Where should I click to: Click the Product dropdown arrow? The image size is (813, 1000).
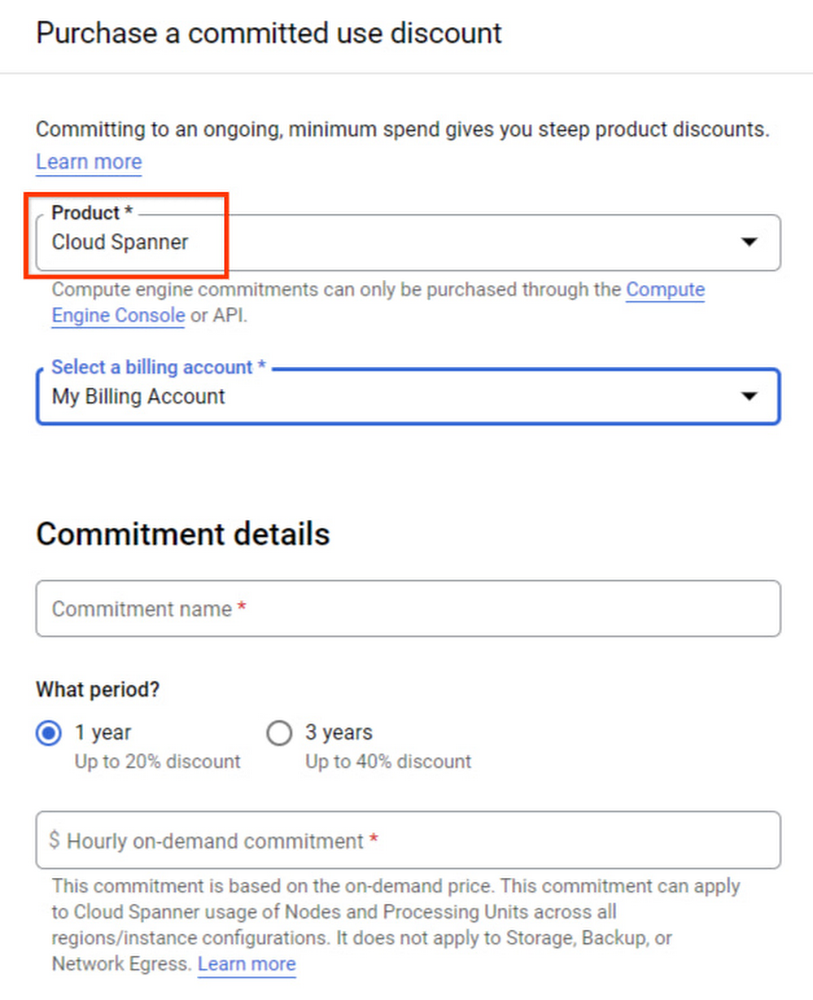click(748, 242)
